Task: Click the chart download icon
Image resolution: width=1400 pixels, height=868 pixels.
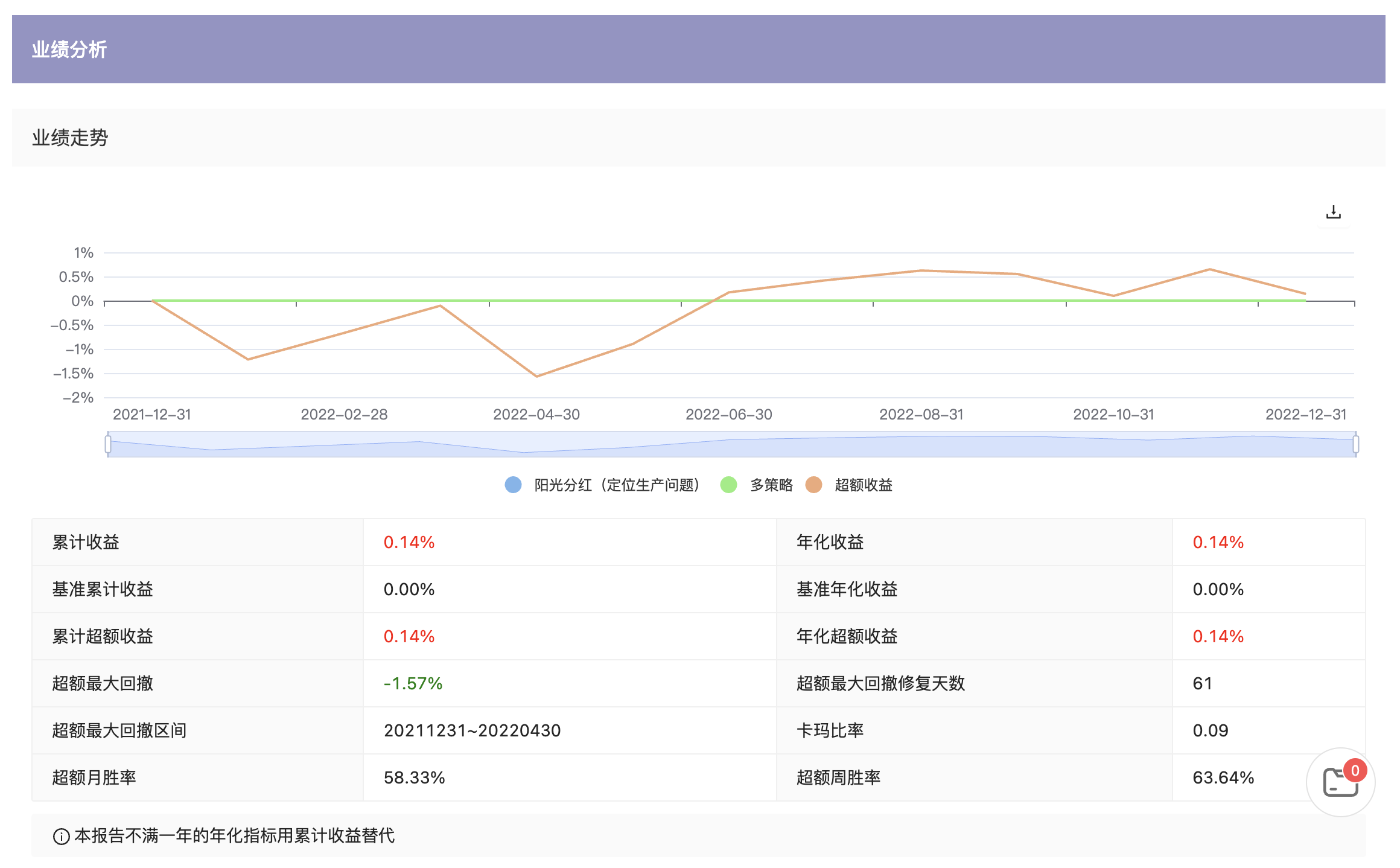Action: [1333, 212]
